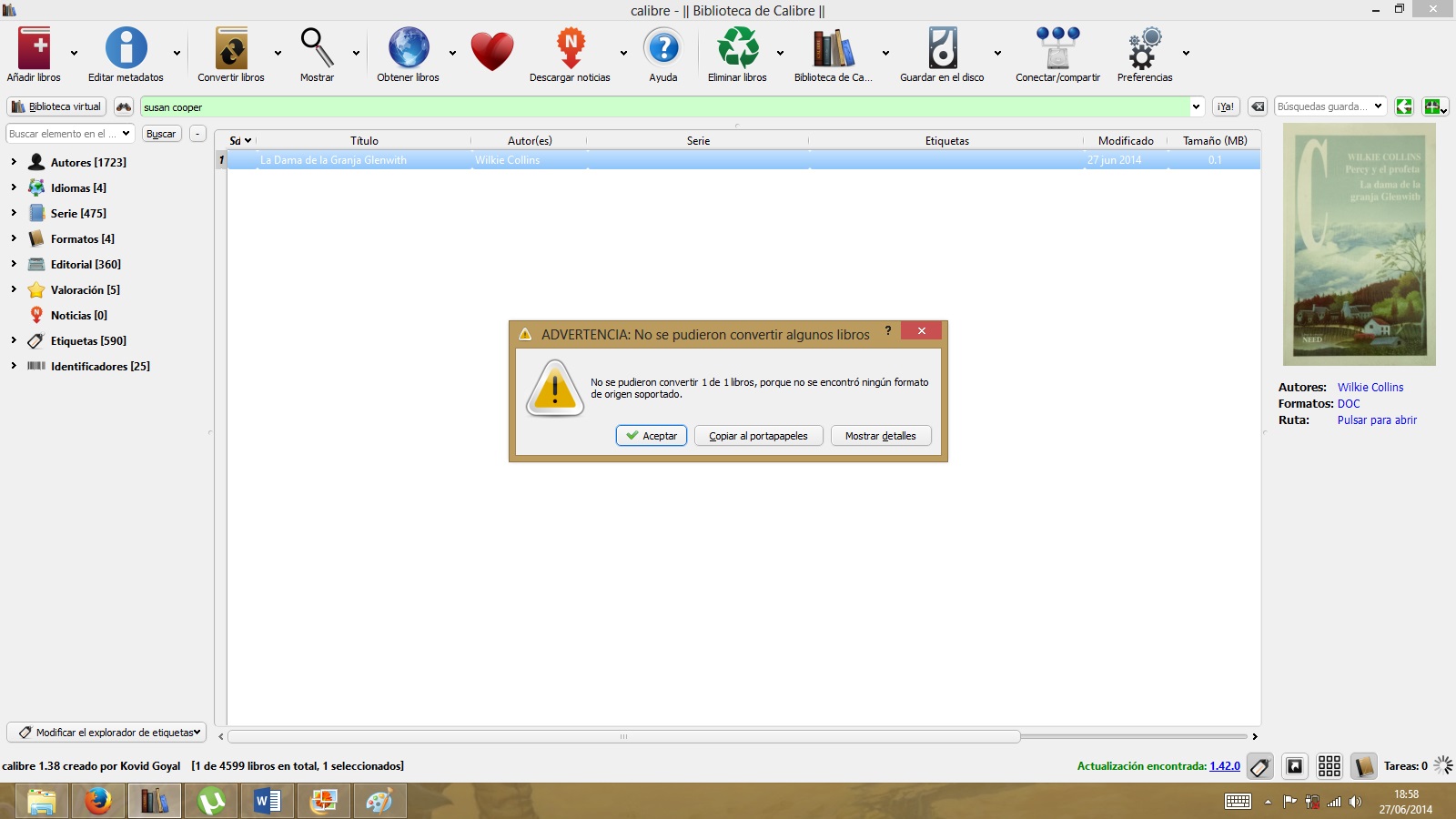Toggle book details icon in status bar

point(1363,766)
